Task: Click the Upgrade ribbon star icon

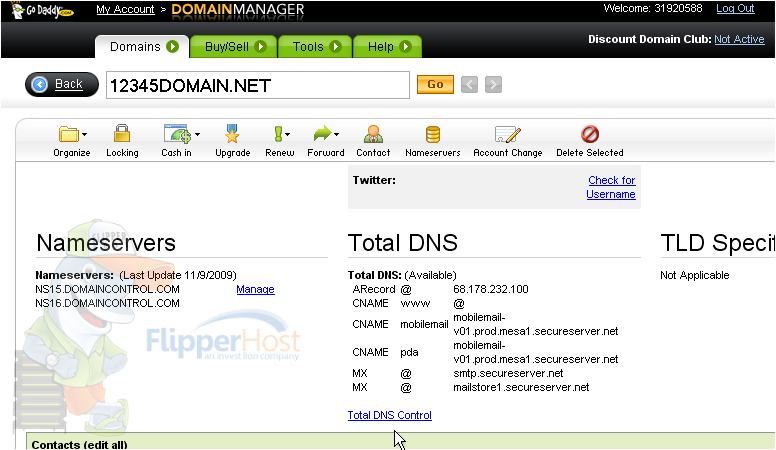Action: tap(232, 134)
